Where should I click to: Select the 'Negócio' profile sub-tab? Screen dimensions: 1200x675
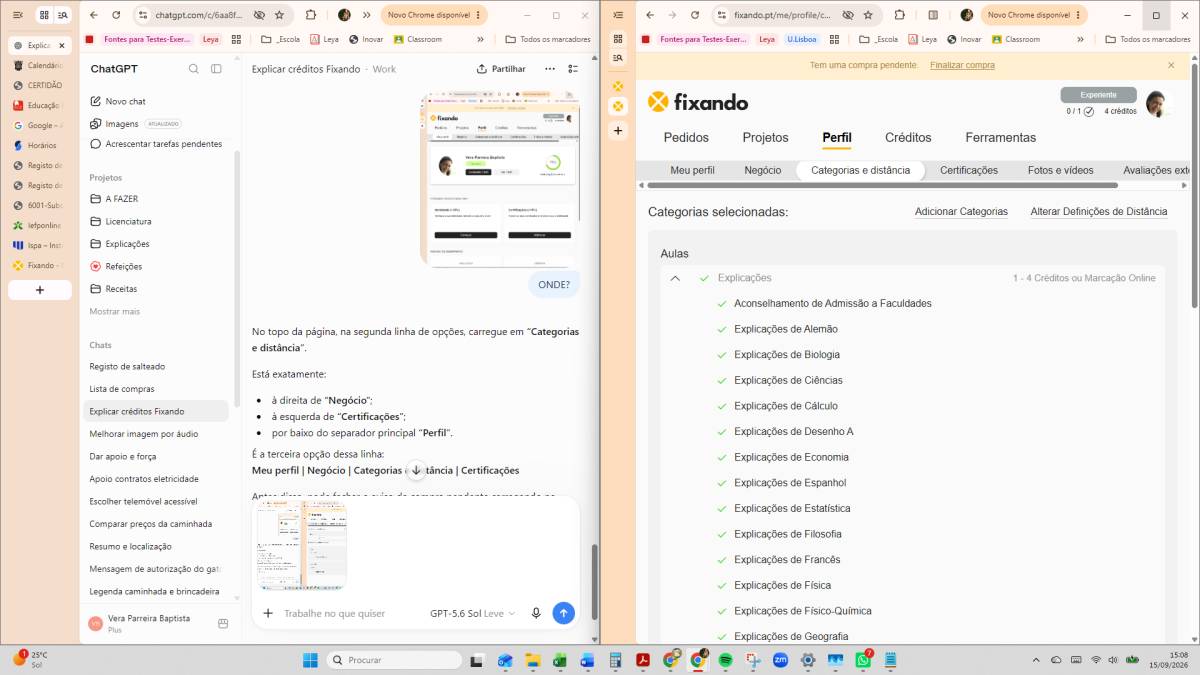(763, 170)
